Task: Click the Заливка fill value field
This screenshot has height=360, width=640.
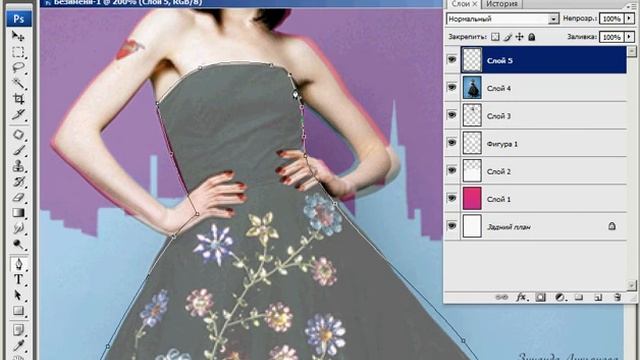Action: (x=611, y=37)
